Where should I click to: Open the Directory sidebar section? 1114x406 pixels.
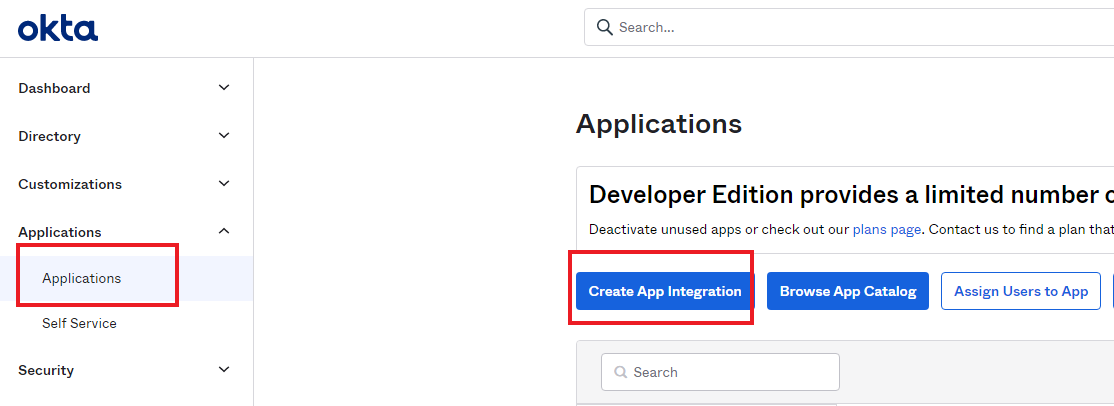click(49, 136)
